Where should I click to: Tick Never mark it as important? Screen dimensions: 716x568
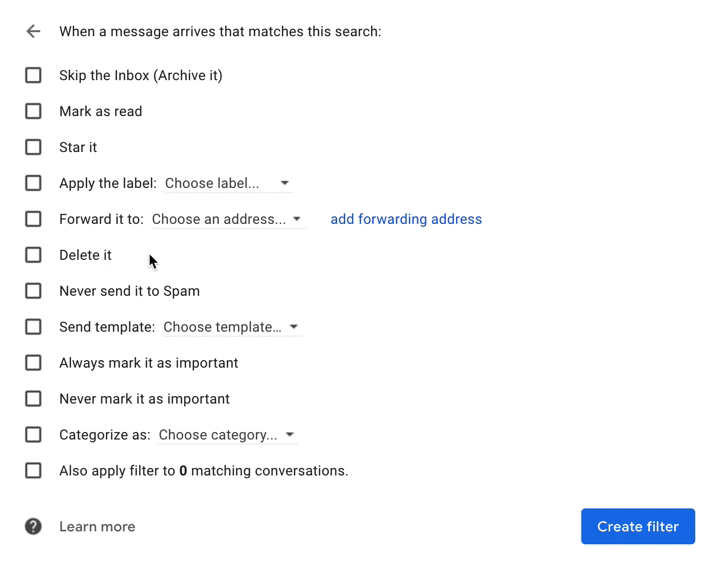33,399
